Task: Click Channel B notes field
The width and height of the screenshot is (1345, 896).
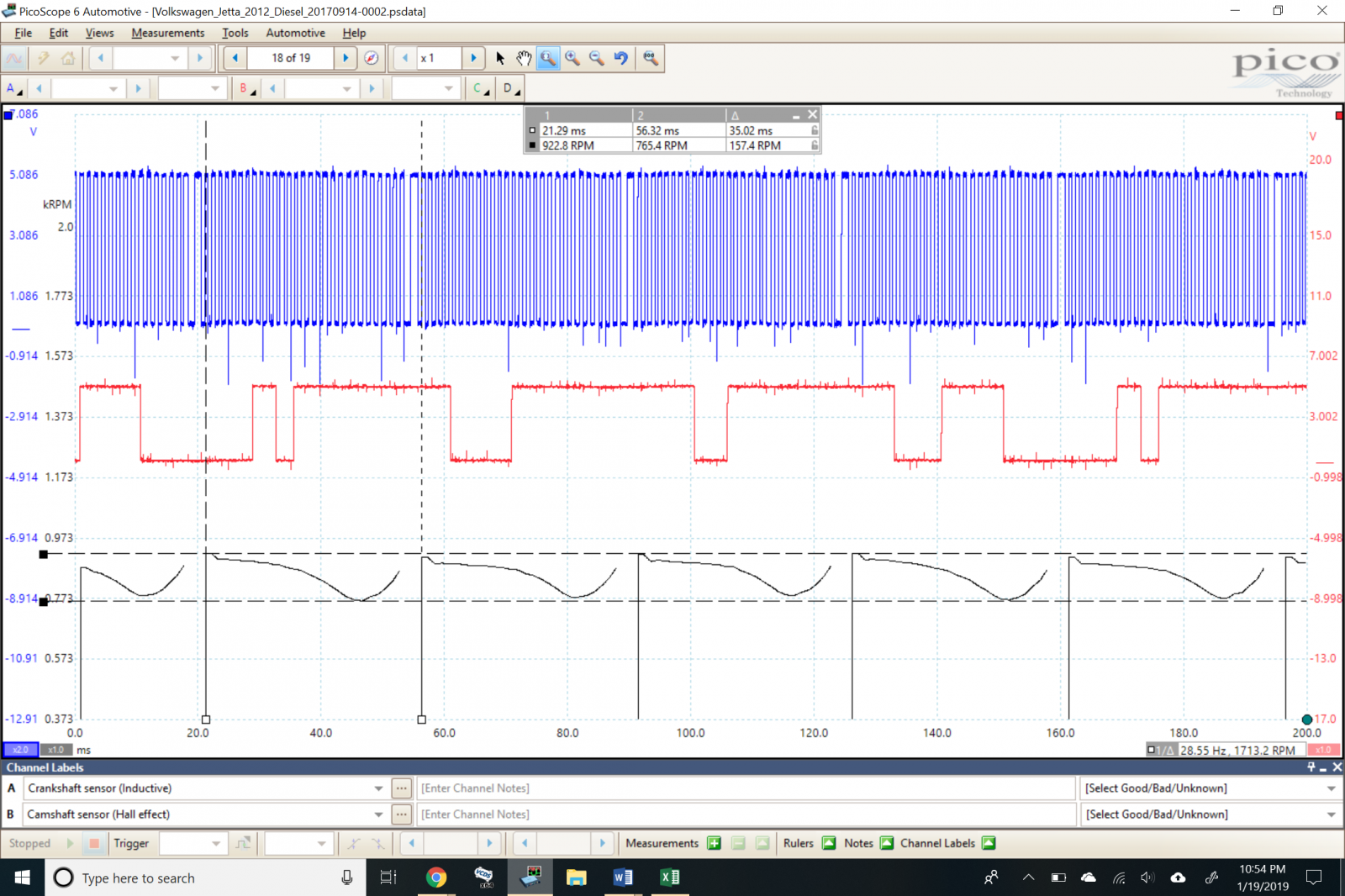Action: pyautogui.click(x=746, y=814)
